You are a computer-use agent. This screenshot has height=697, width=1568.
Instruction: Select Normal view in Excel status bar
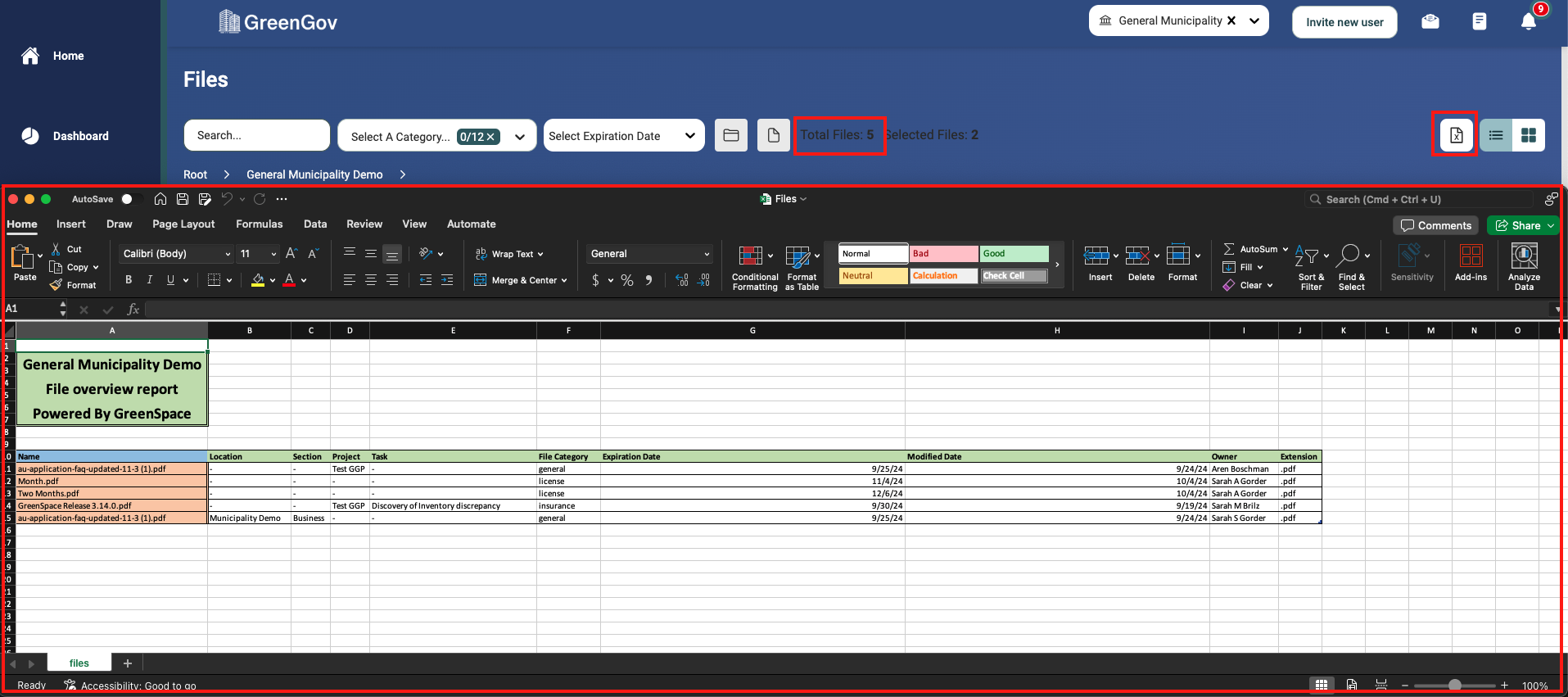coord(1322,685)
